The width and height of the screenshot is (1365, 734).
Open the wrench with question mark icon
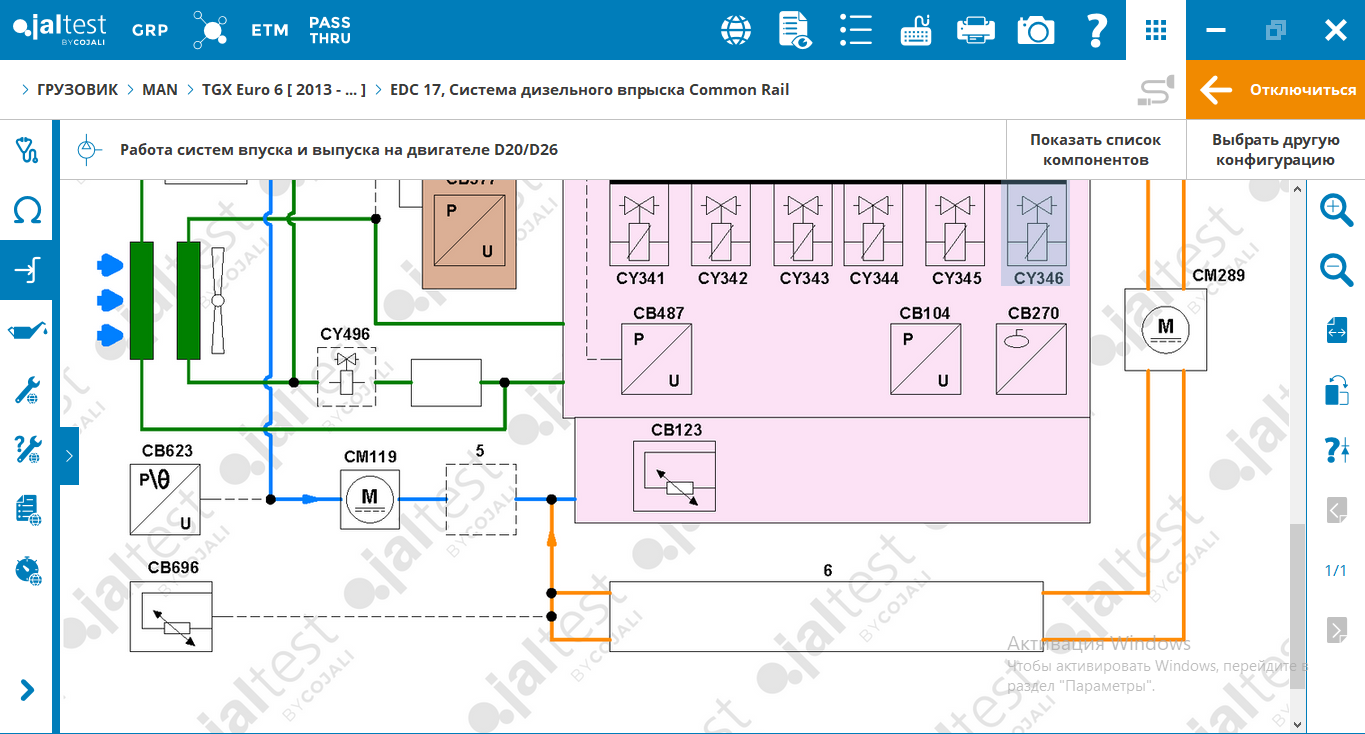click(x=27, y=450)
